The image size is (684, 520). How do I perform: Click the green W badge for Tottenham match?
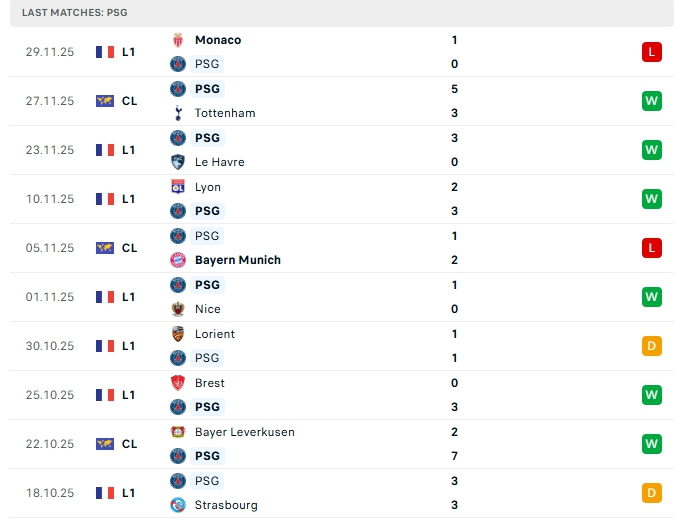[x=652, y=101]
